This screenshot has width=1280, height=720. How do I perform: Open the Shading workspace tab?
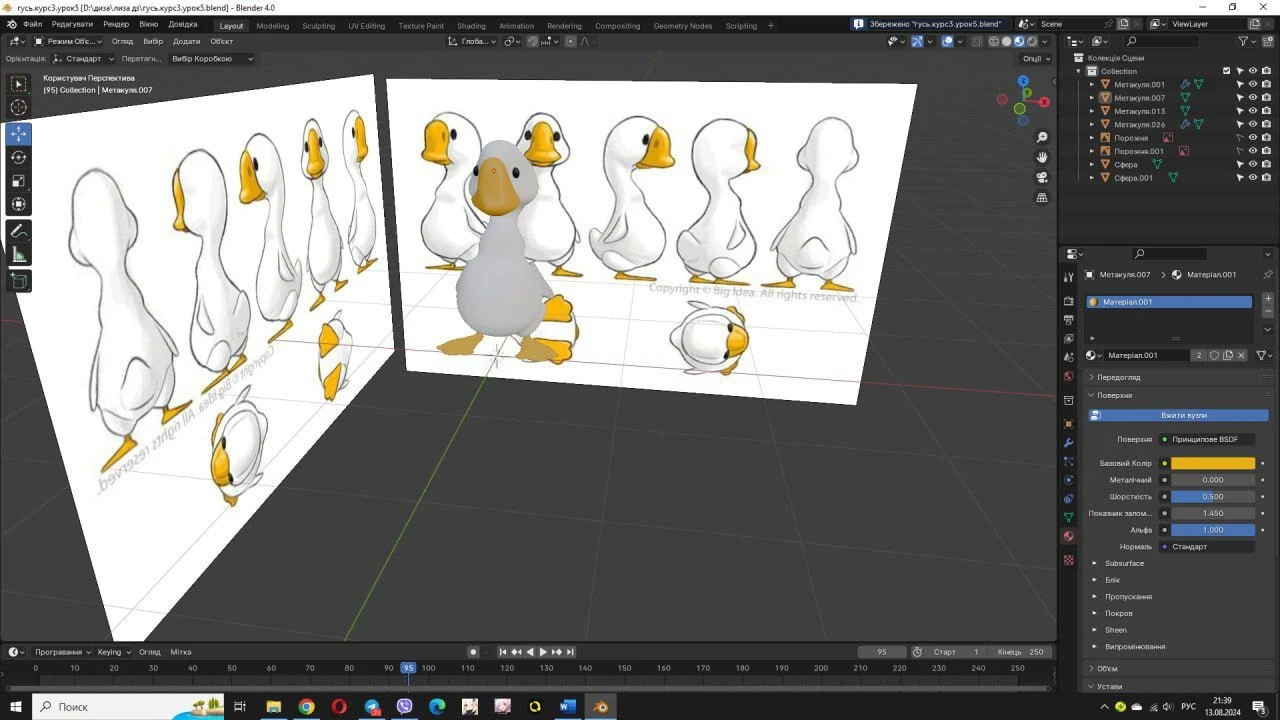(471, 26)
